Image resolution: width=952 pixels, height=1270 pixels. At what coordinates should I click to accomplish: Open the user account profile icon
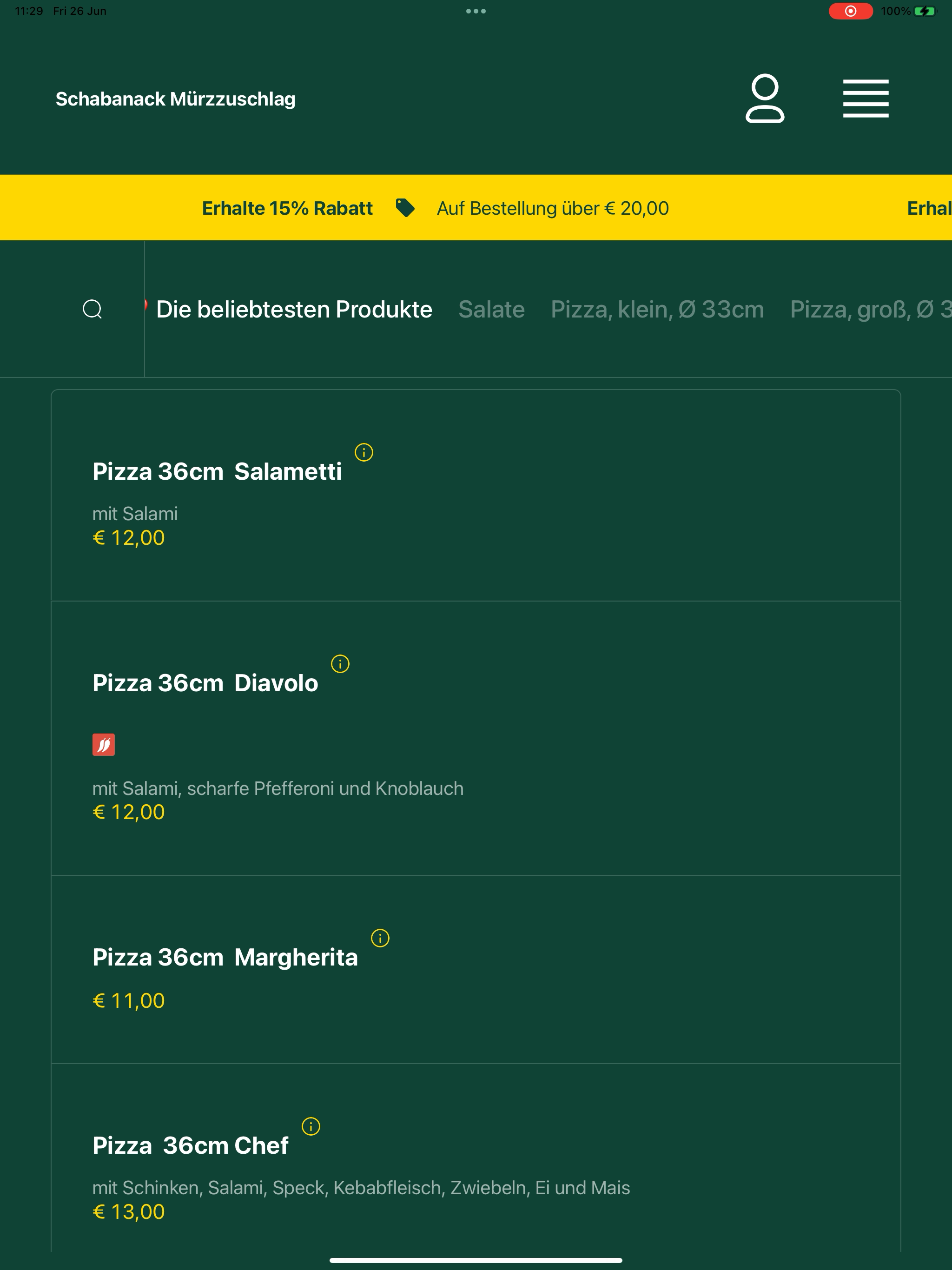(x=765, y=98)
